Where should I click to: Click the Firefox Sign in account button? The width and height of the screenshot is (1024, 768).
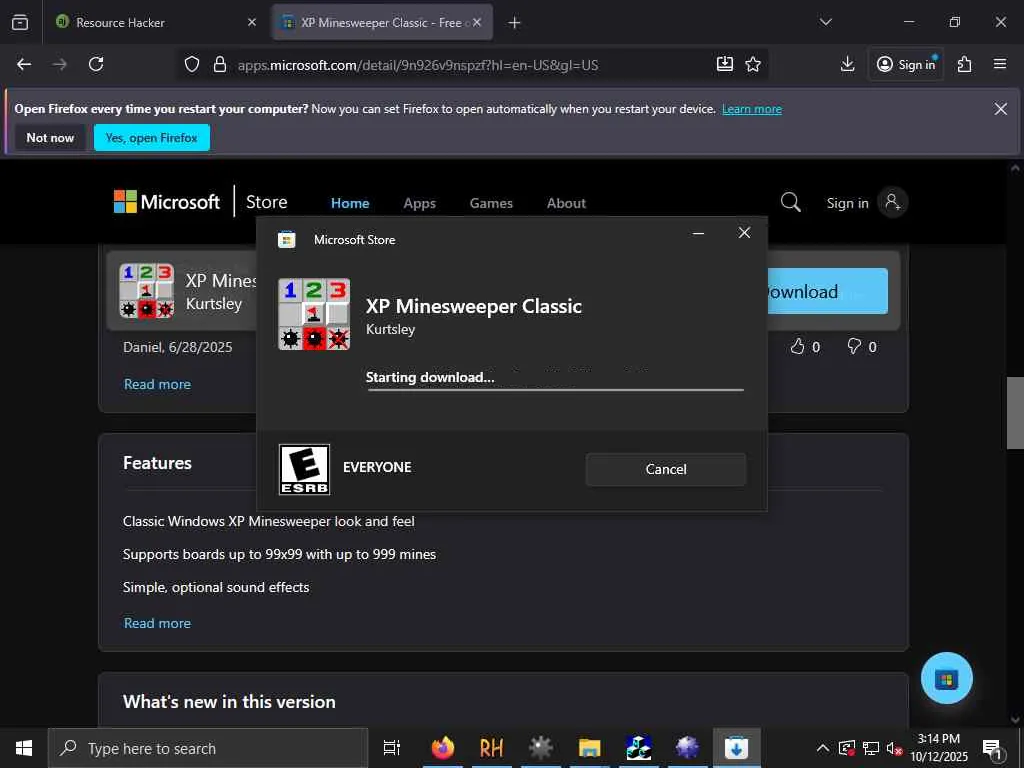tap(906, 64)
